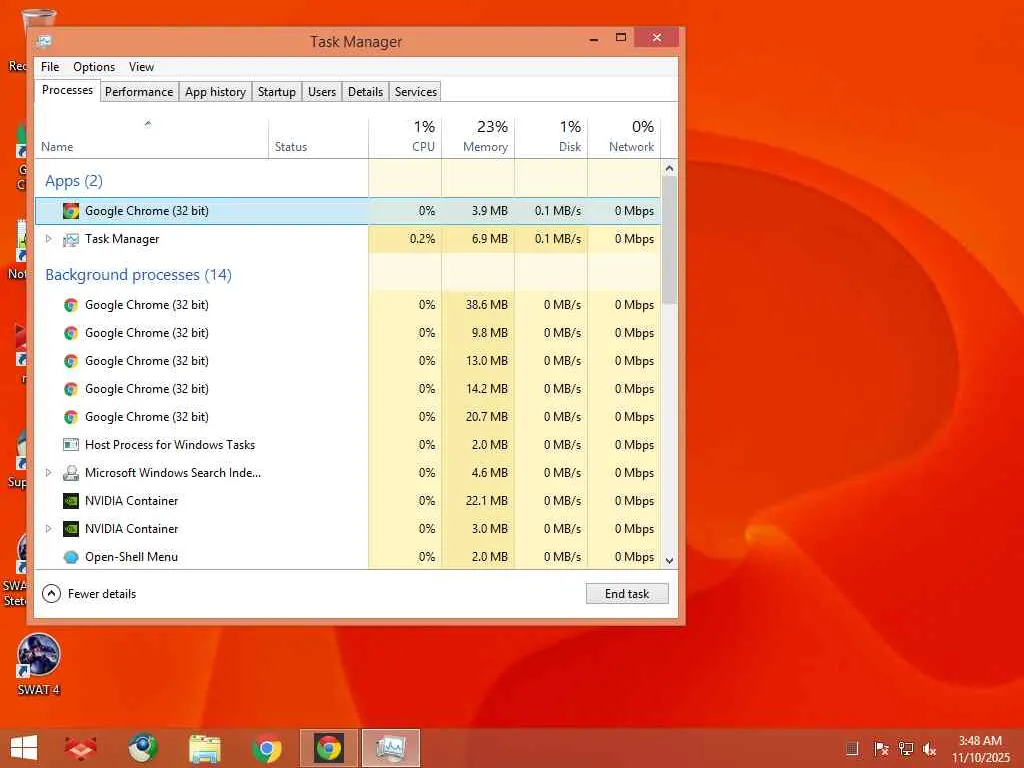Switch to the Startup tab
The image size is (1024, 768).
click(277, 92)
